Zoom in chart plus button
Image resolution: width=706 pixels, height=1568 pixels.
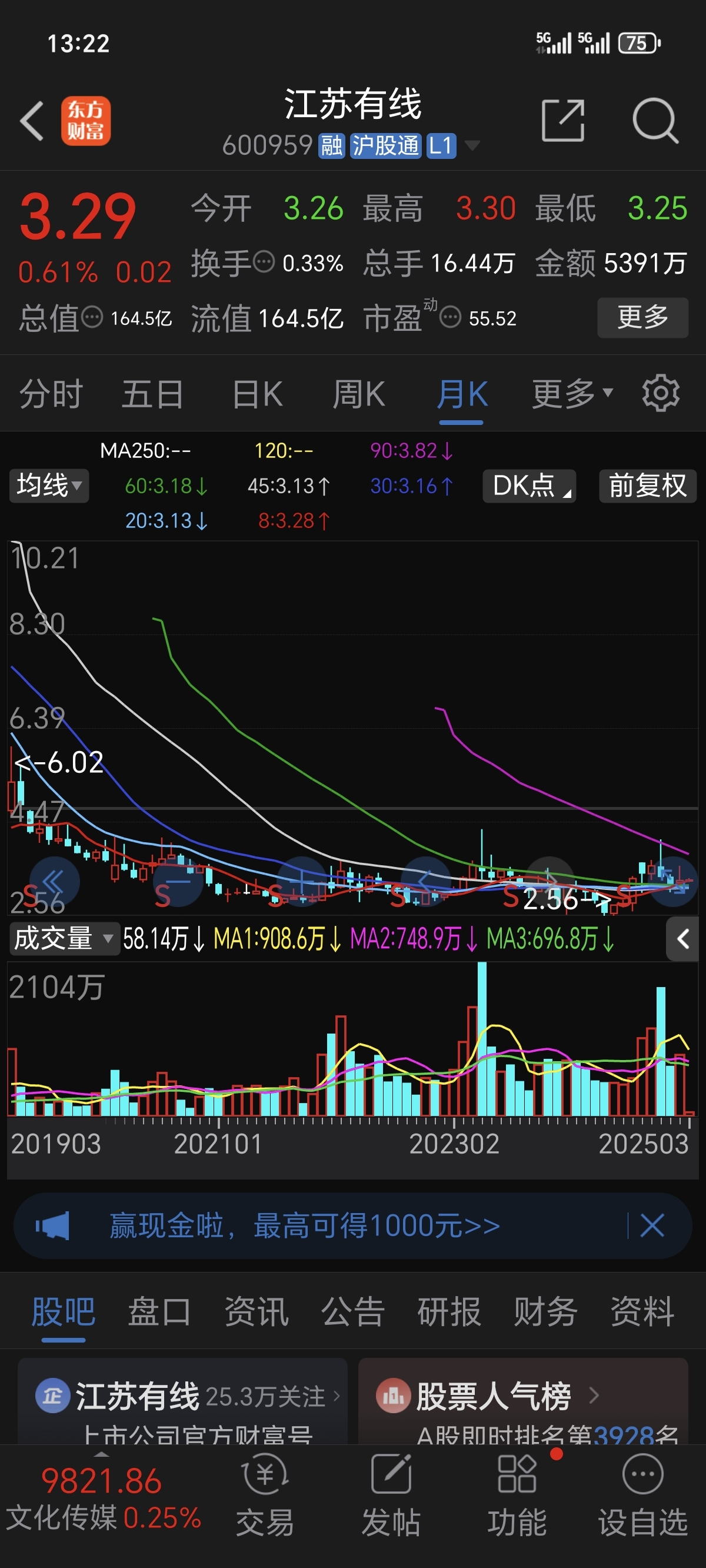point(302,882)
